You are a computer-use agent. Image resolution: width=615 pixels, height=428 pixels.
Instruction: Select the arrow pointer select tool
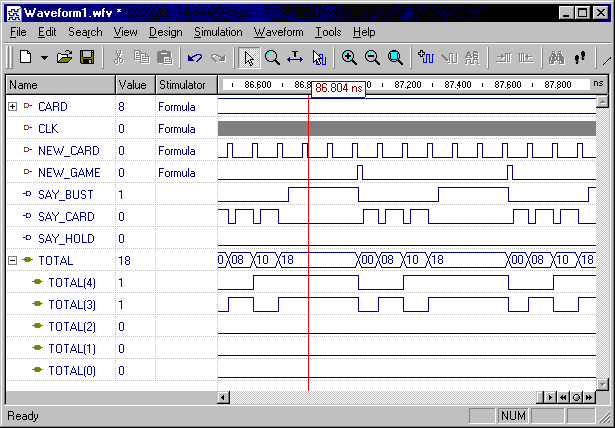coord(250,58)
